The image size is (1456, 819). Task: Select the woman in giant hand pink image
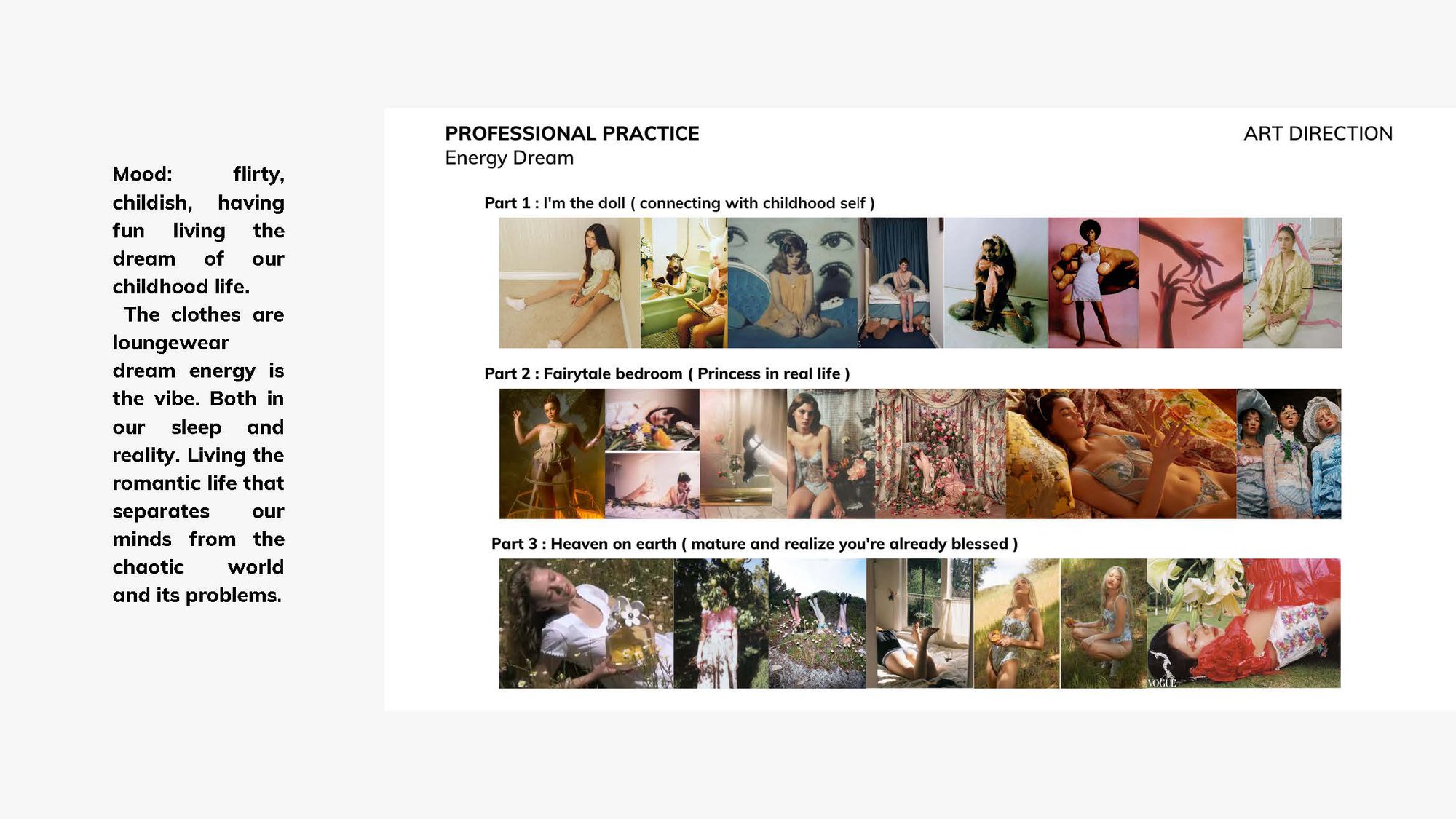click(1093, 282)
